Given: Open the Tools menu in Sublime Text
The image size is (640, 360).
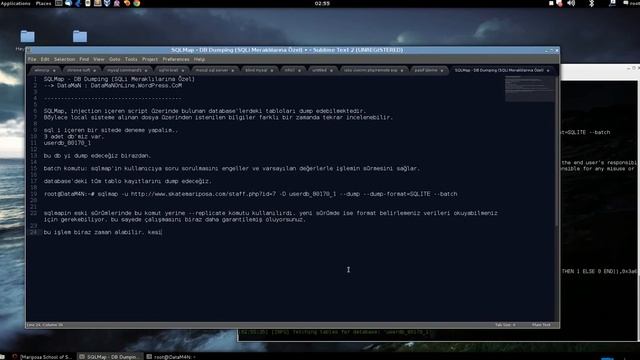Looking at the screenshot, I should (131, 60).
